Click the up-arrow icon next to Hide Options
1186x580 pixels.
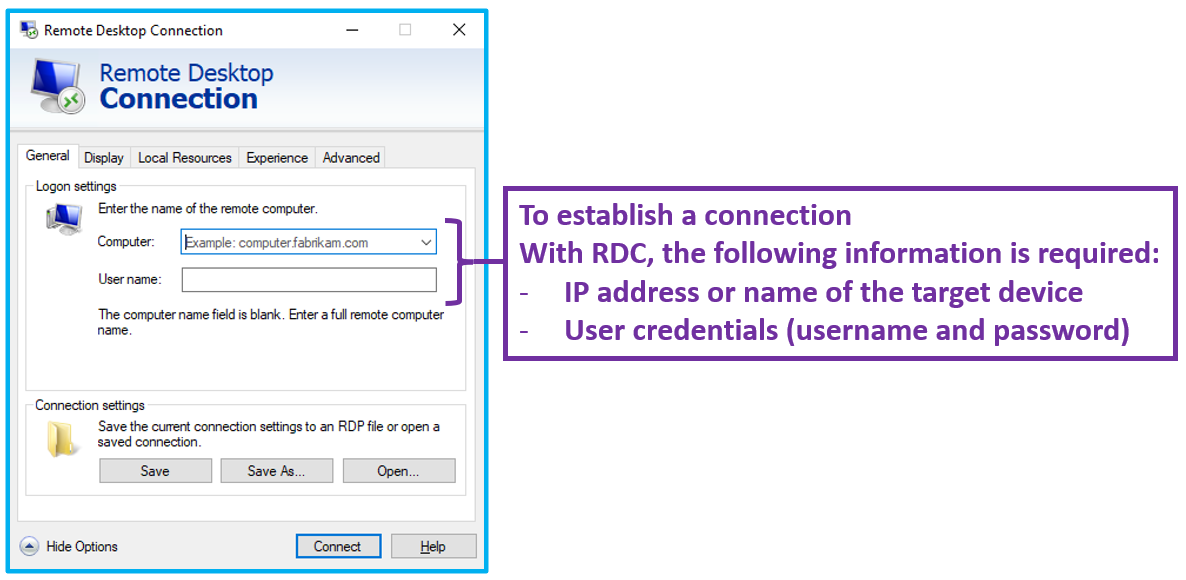point(31,546)
